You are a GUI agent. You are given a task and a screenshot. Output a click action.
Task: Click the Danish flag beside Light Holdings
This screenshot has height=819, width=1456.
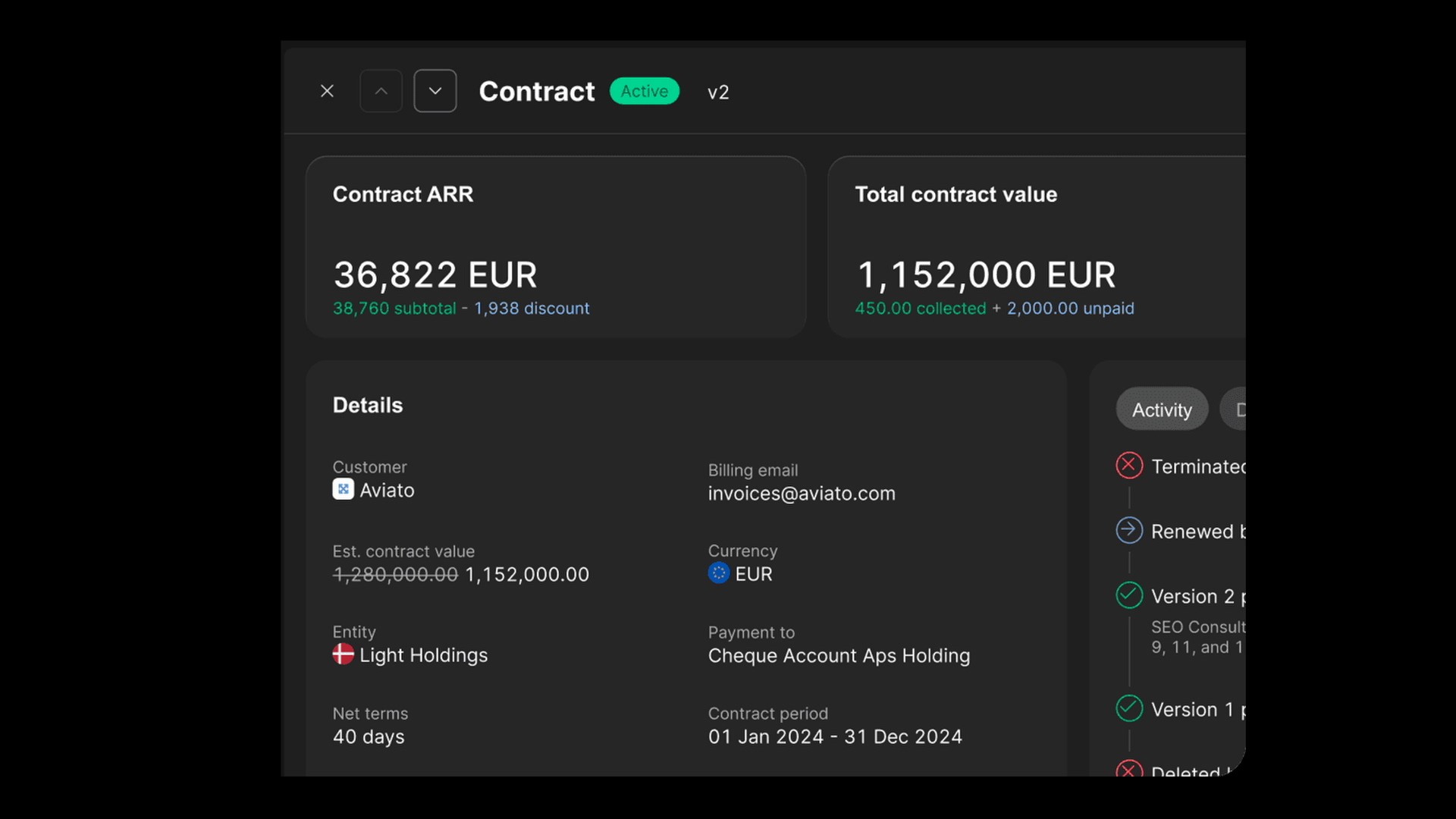343,654
